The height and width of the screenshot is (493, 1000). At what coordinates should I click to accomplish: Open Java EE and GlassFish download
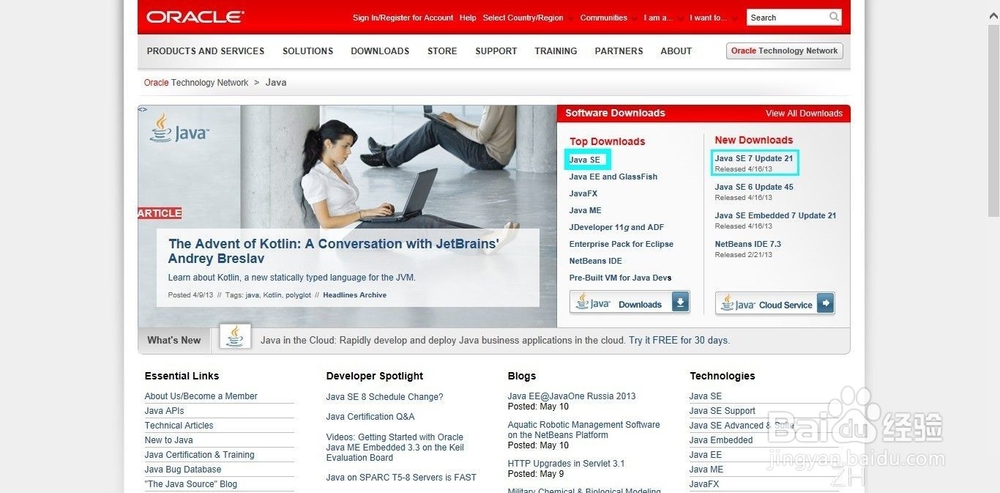point(613,177)
